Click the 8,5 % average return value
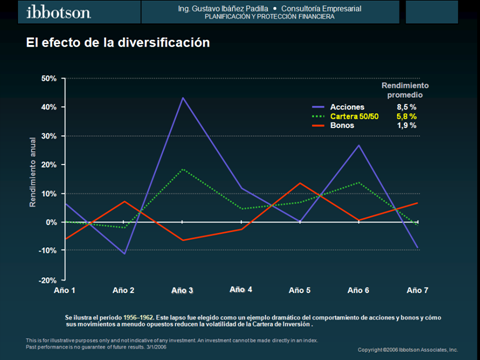This screenshot has height=360, width=480. [x=406, y=107]
